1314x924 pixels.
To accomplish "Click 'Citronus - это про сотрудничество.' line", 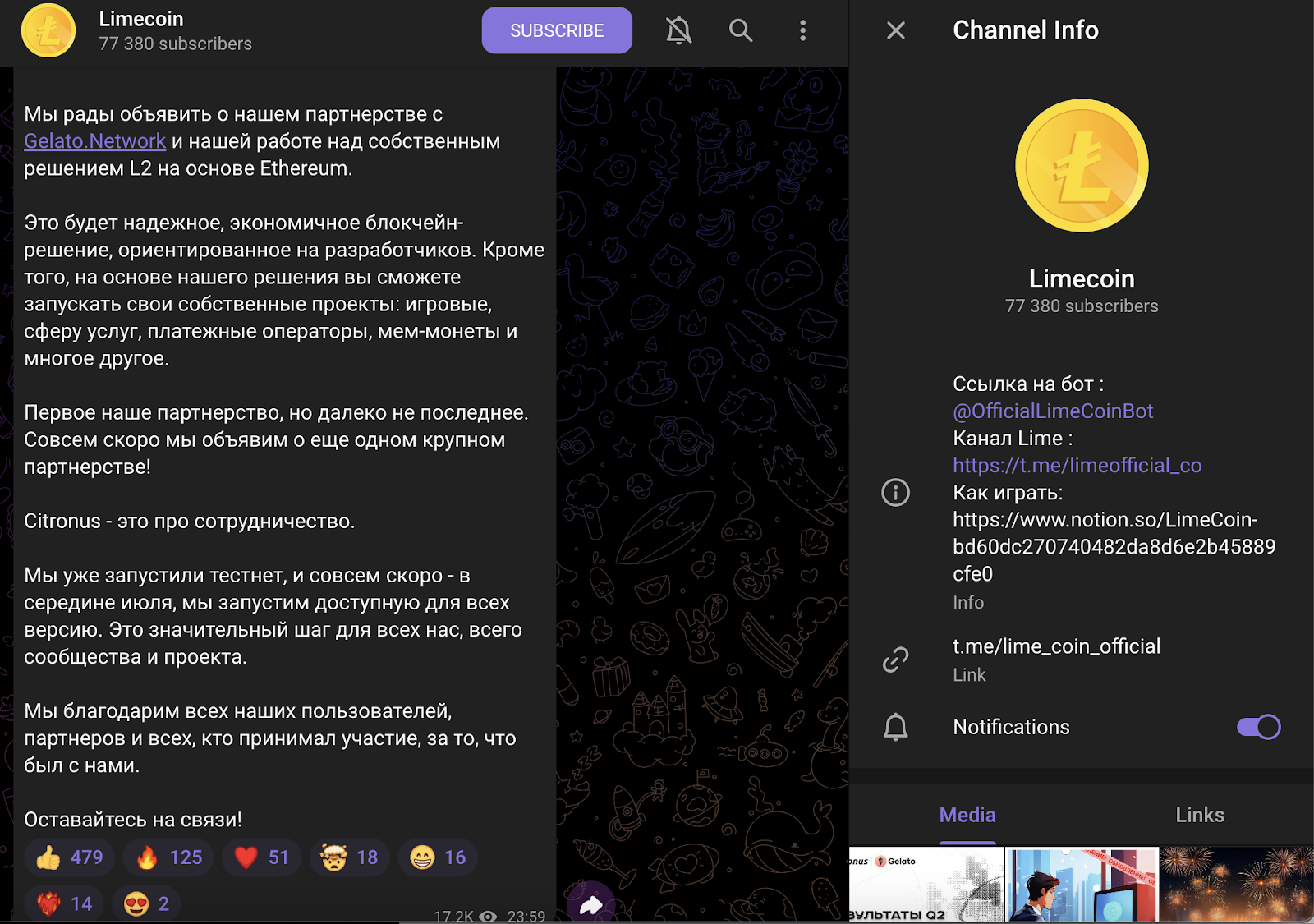I will (x=189, y=521).
